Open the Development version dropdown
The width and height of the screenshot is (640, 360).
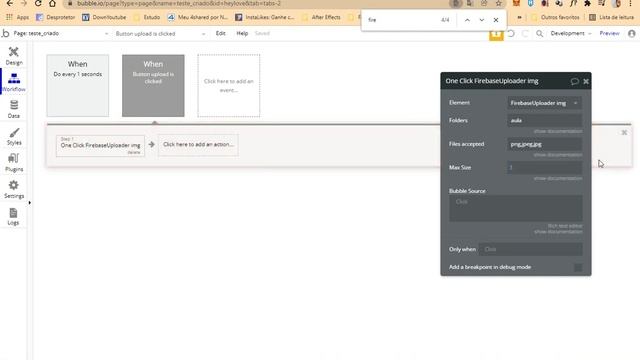tap(571, 33)
